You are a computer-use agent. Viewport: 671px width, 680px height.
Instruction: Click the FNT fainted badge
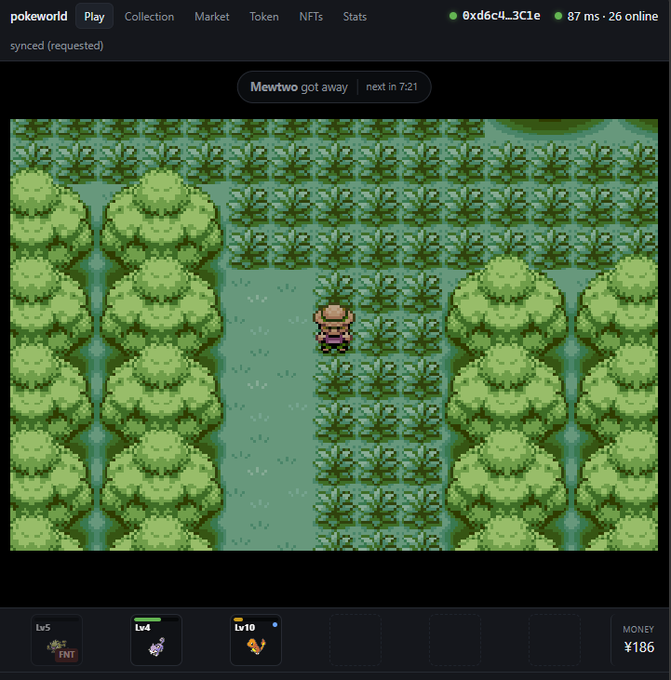click(x=66, y=654)
